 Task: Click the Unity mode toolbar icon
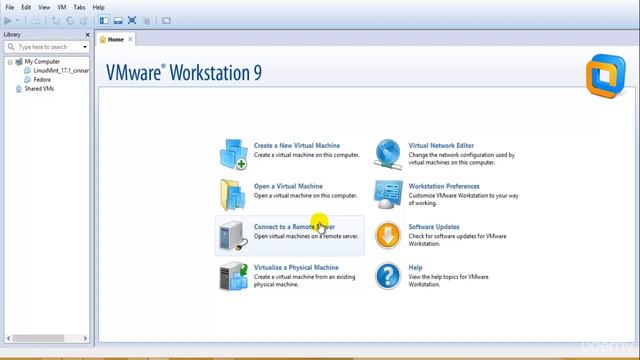tap(147, 20)
